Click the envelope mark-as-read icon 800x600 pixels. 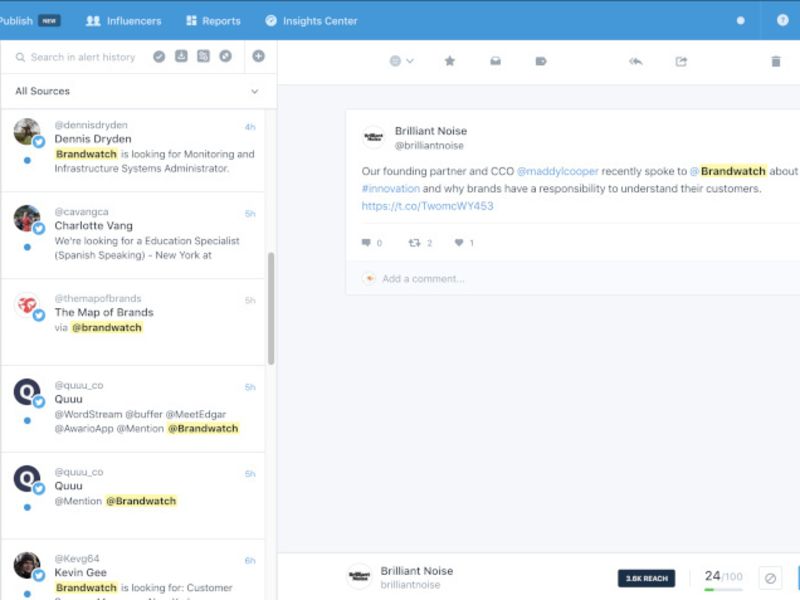(x=495, y=61)
